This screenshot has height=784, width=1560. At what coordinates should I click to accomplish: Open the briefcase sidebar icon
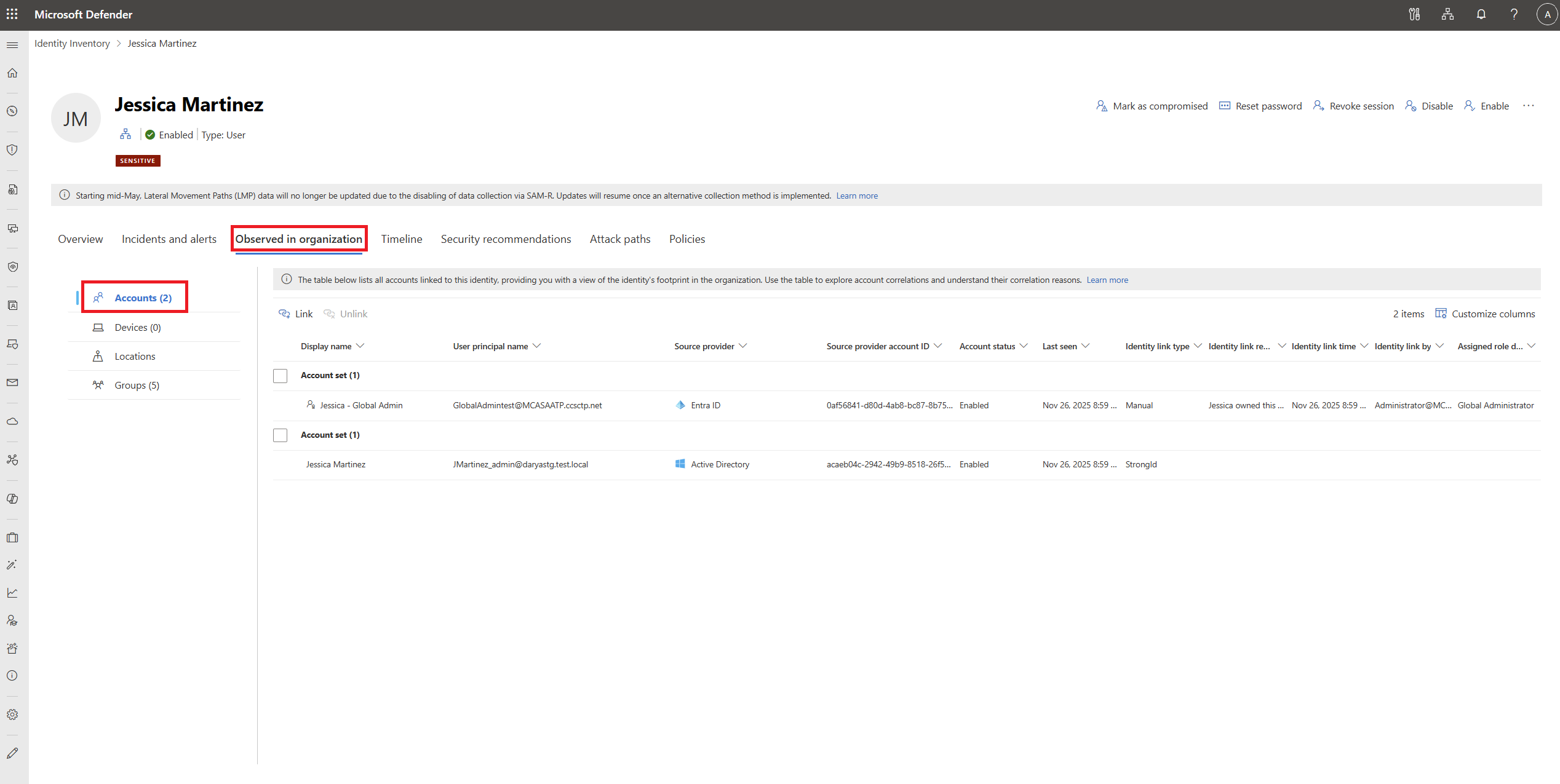pyautogui.click(x=12, y=537)
